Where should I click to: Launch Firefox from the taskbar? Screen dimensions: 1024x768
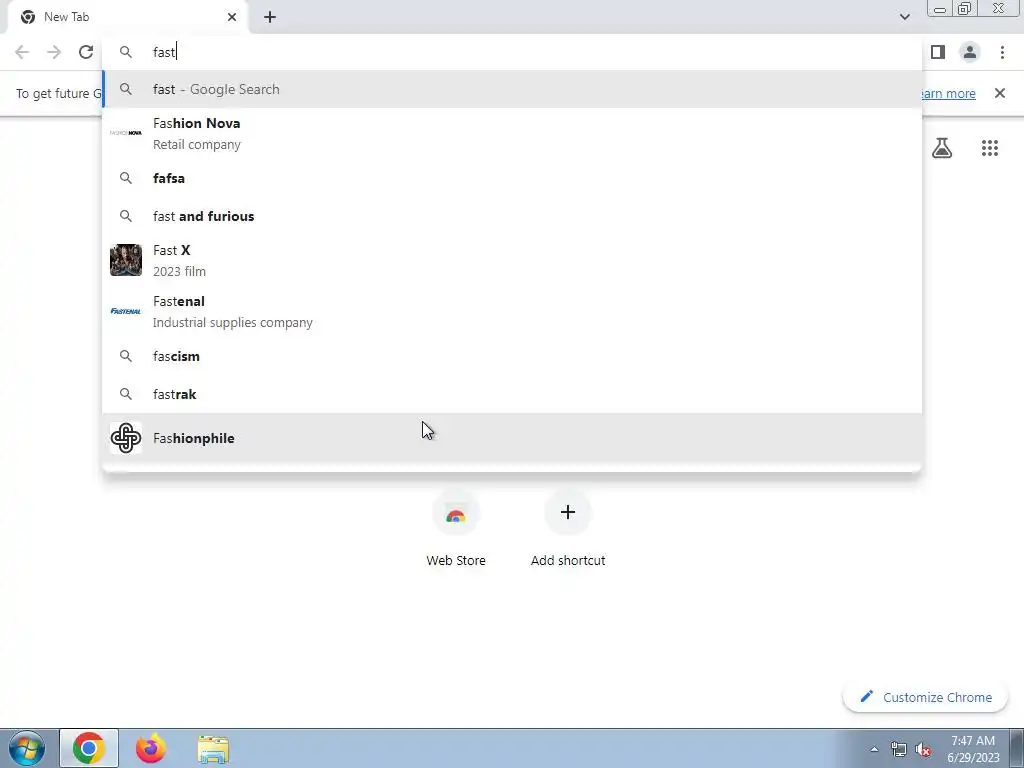(151, 748)
